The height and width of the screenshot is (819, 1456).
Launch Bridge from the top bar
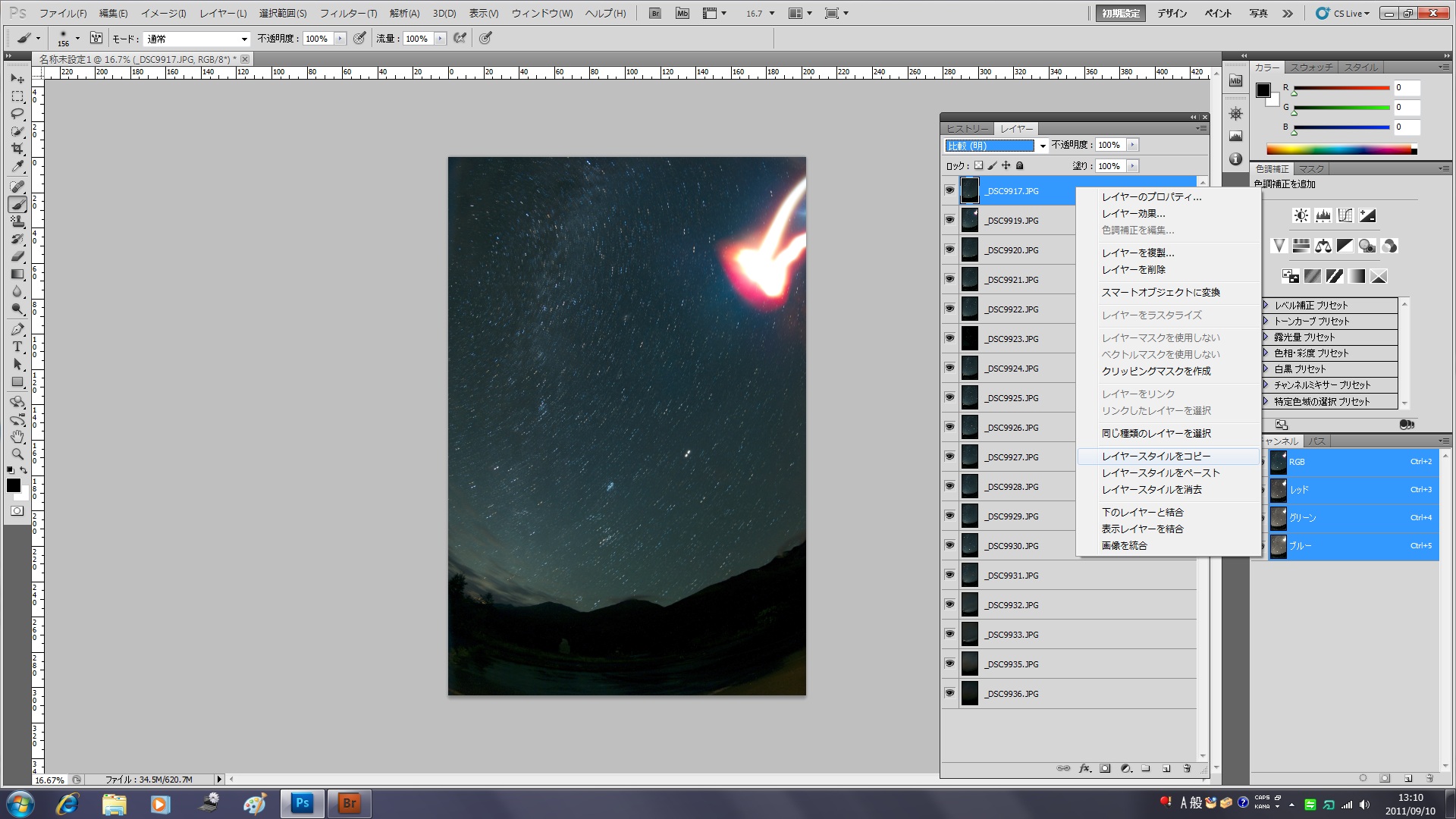click(655, 13)
